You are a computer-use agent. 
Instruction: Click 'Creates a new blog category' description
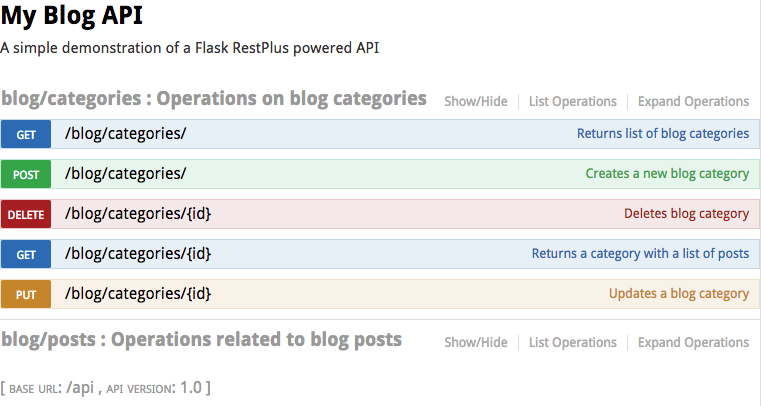(667, 174)
